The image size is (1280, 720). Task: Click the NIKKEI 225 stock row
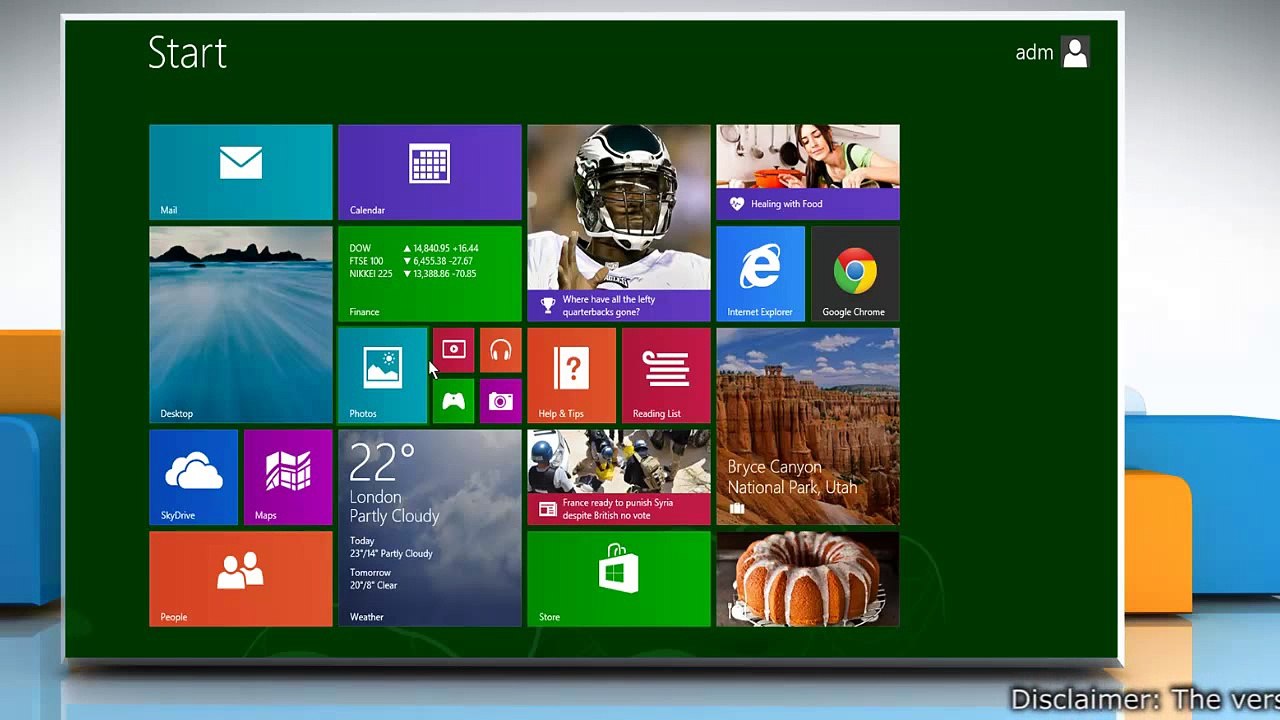pos(413,274)
